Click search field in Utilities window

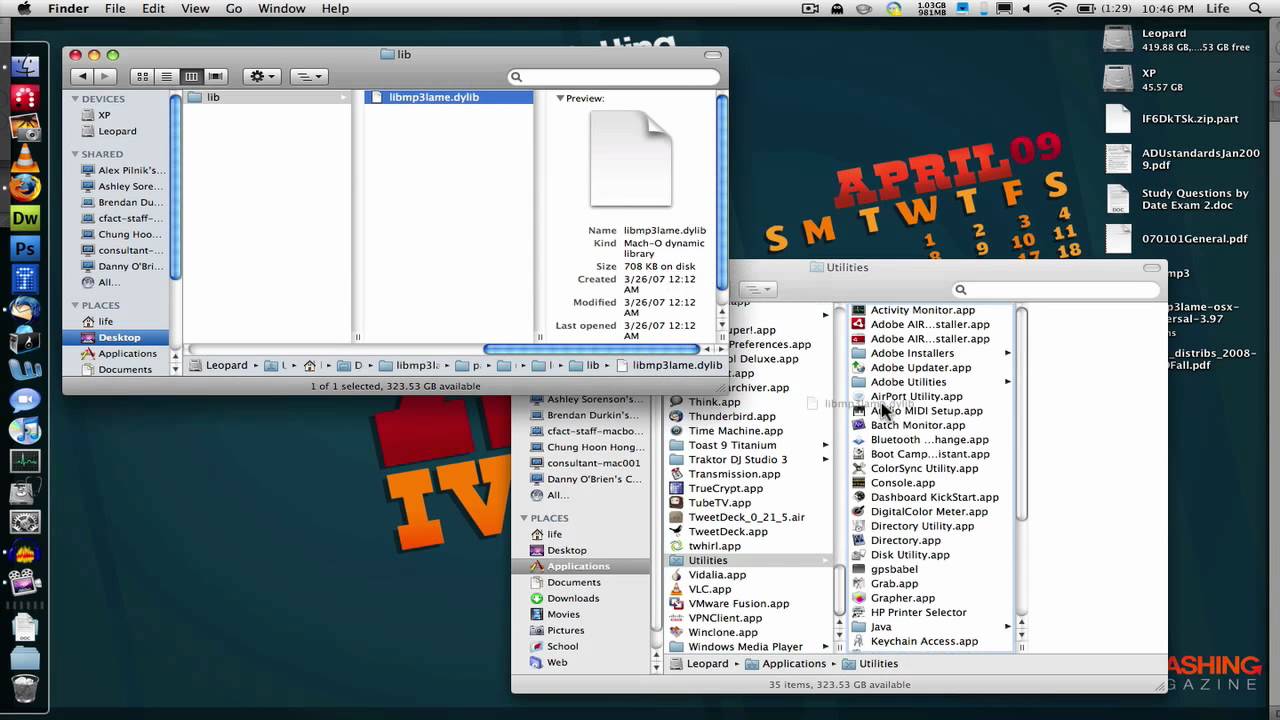click(1057, 290)
